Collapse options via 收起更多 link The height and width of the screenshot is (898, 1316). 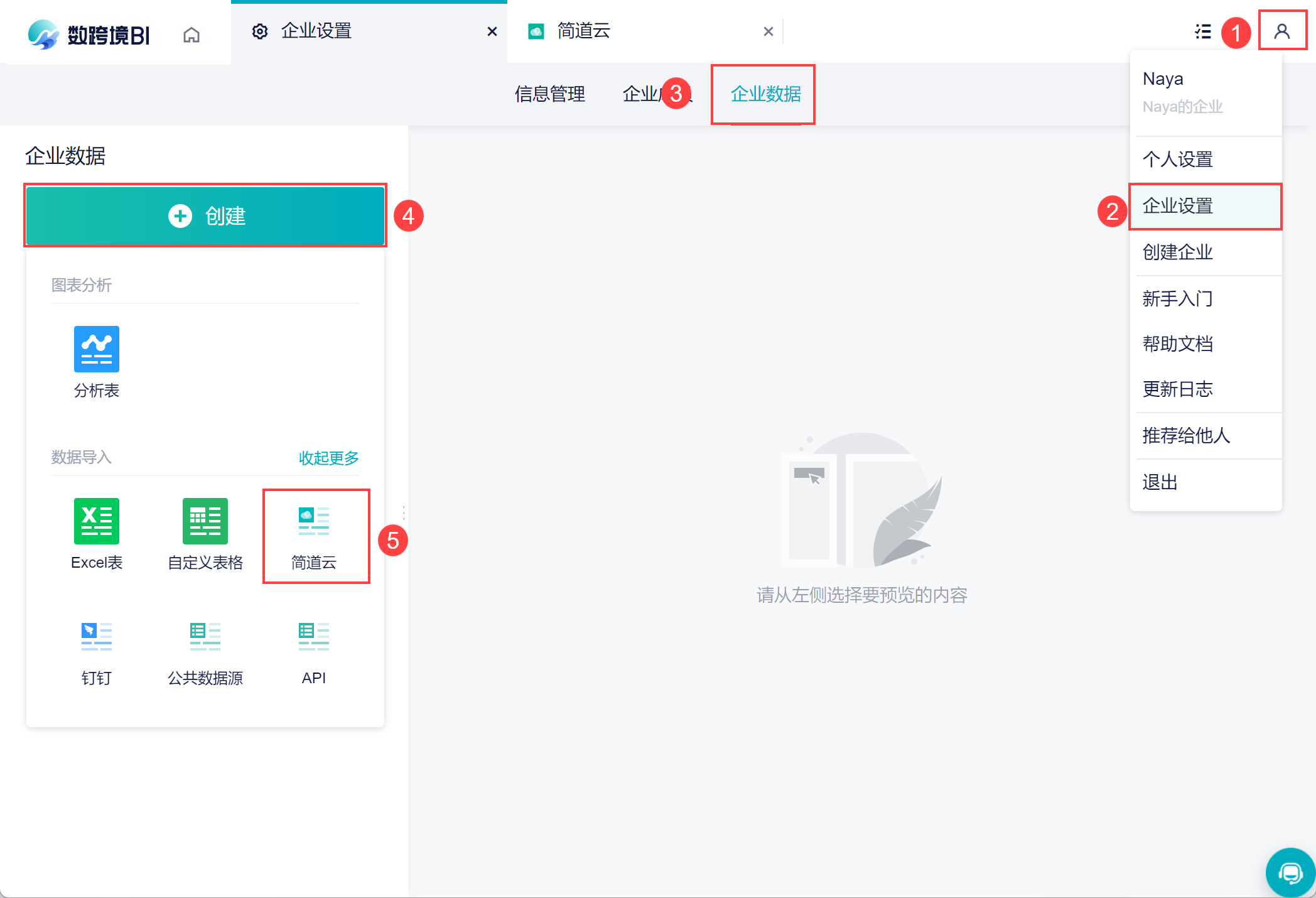328,458
